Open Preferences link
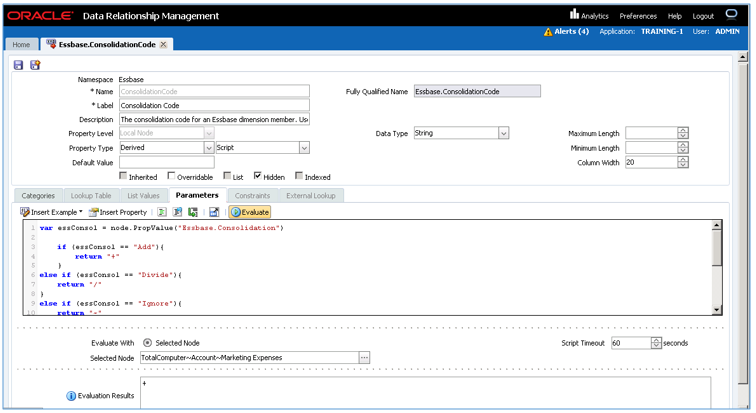This screenshot has width=756, height=413. point(638,16)
